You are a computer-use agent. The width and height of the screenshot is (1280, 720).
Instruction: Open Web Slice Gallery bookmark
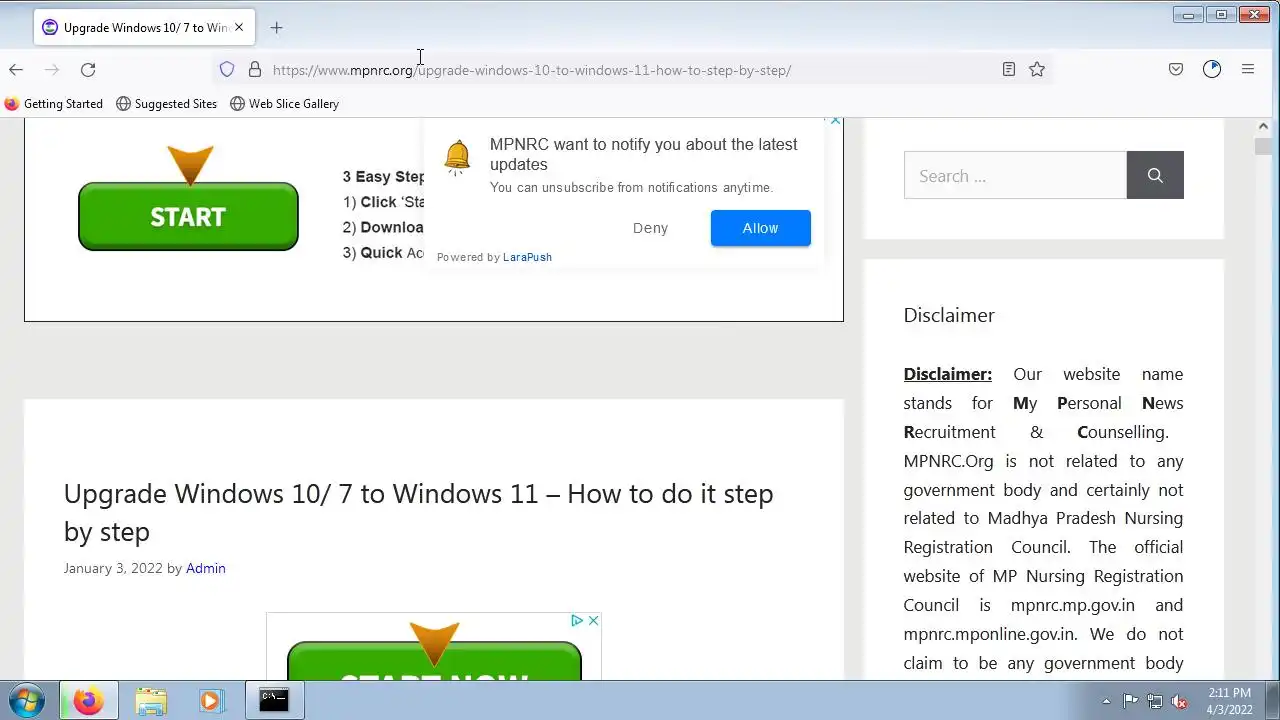[x=285, y=103]
